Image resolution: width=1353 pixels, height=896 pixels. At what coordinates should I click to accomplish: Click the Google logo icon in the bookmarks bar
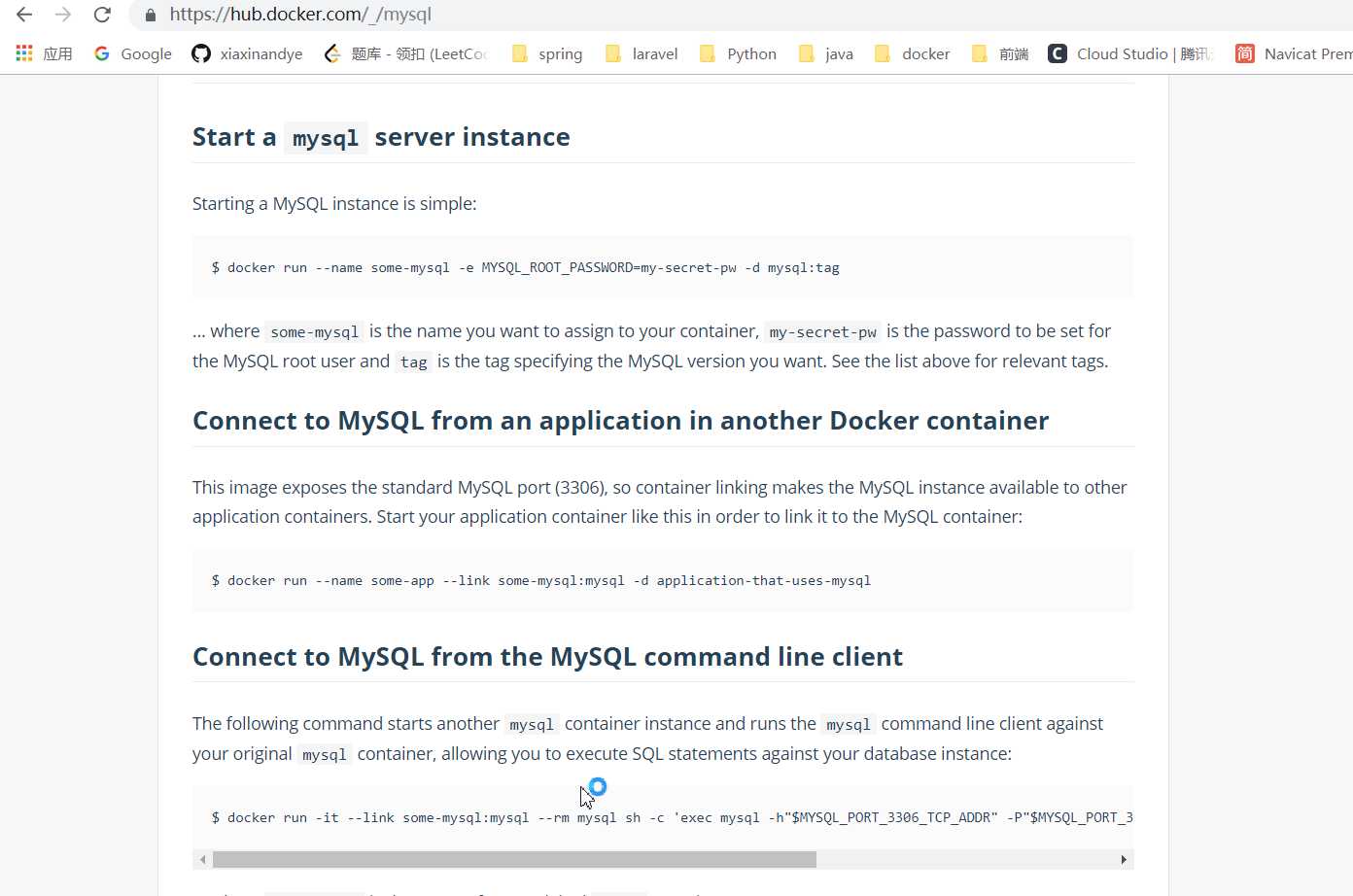[102, 53]
